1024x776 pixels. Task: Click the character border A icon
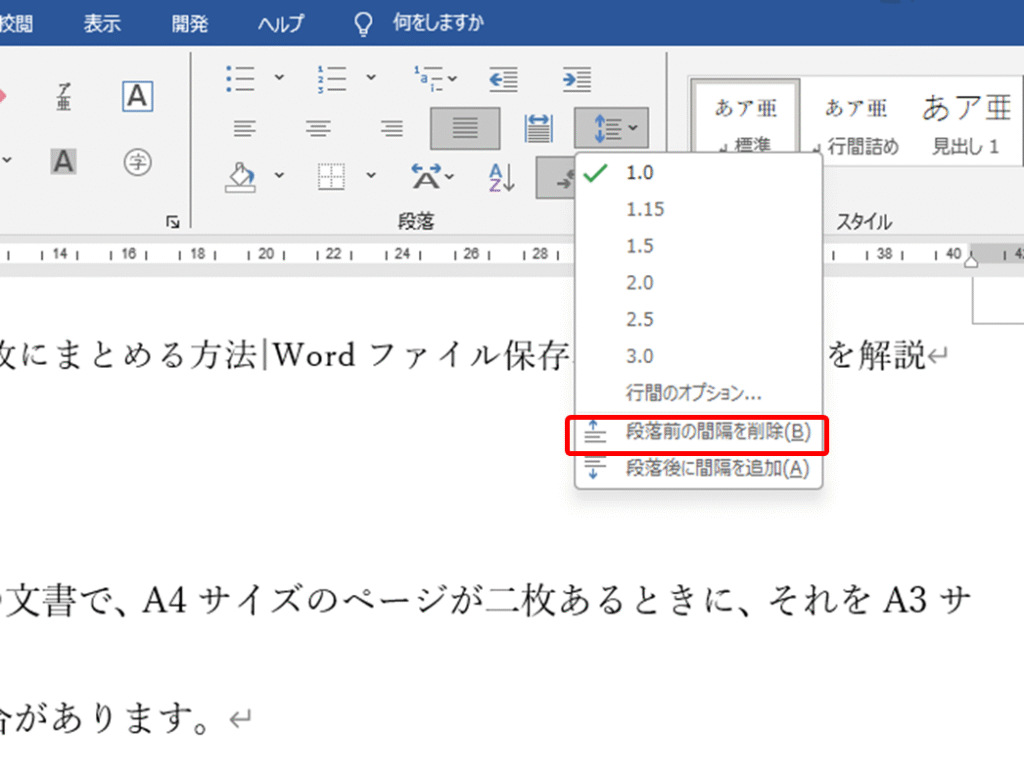pyautogui.click(x=137, y=97)
